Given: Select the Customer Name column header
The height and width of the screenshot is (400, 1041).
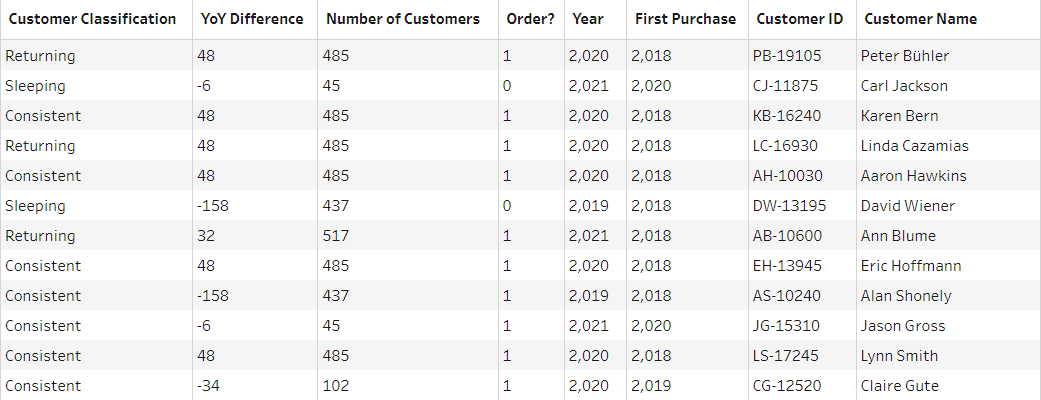Looking at the screenshot, I should point(921,19).
